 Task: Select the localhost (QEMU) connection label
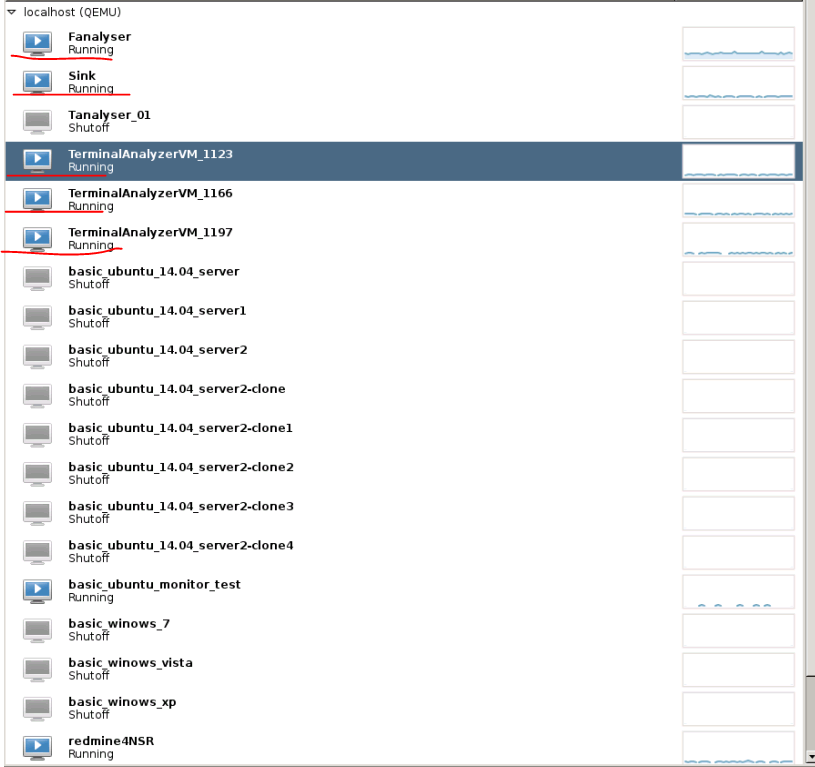[x=72, y=12]
